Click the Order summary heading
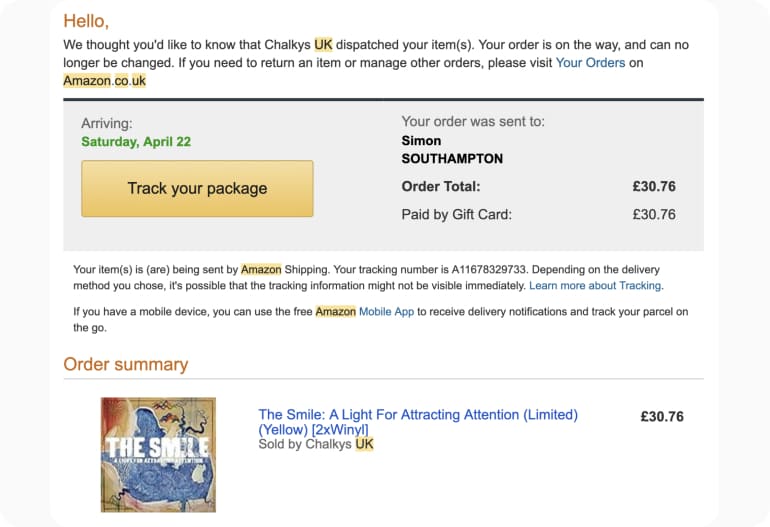Viewport: 770px width, 527px height. 125,364
